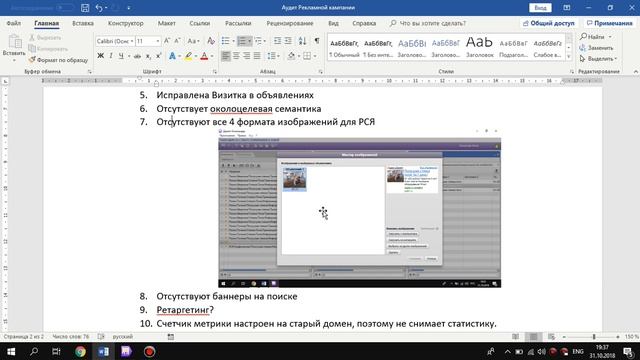Image resolution: width=640 pixels, height=360 pixels.
Task: Click the shading paint bucket icon
Action: point(291,56)
